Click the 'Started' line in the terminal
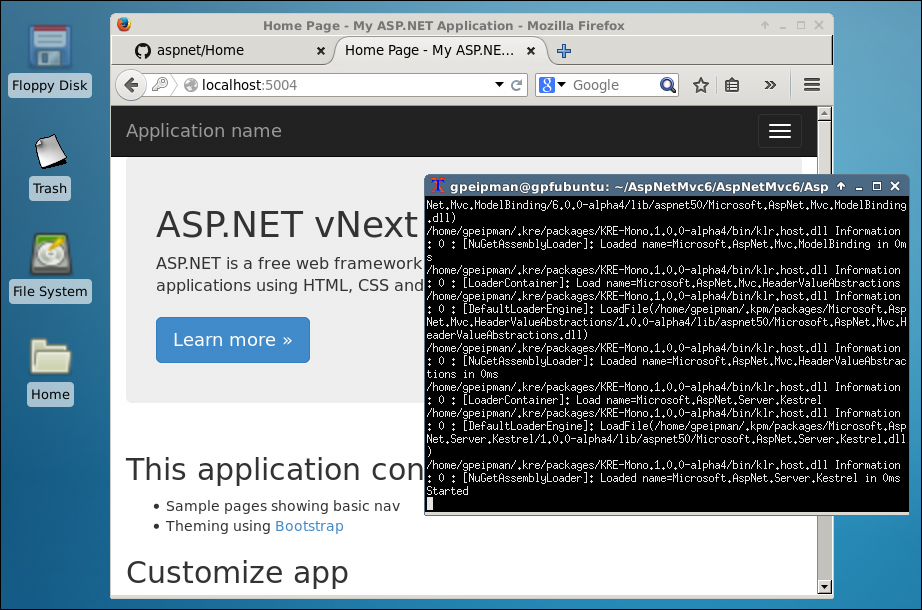This screenshot has height=610, width=922. point(447,491)
